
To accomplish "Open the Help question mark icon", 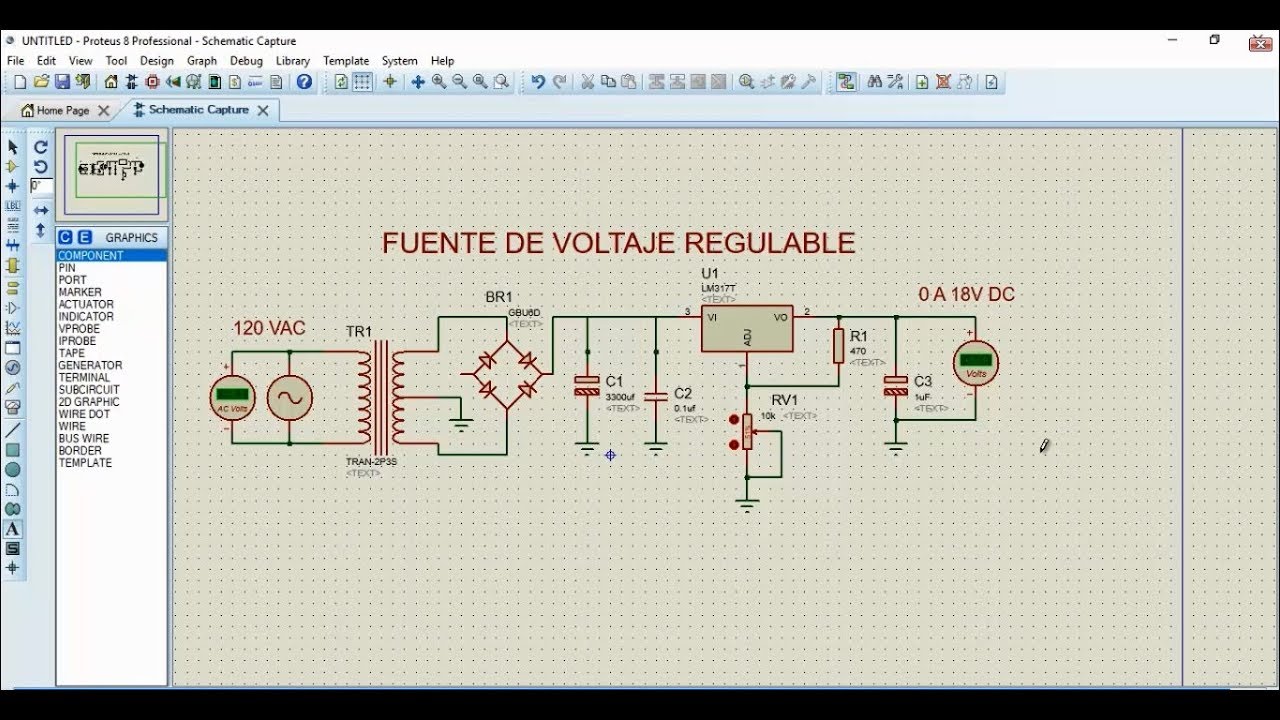I will pos(304,82).
